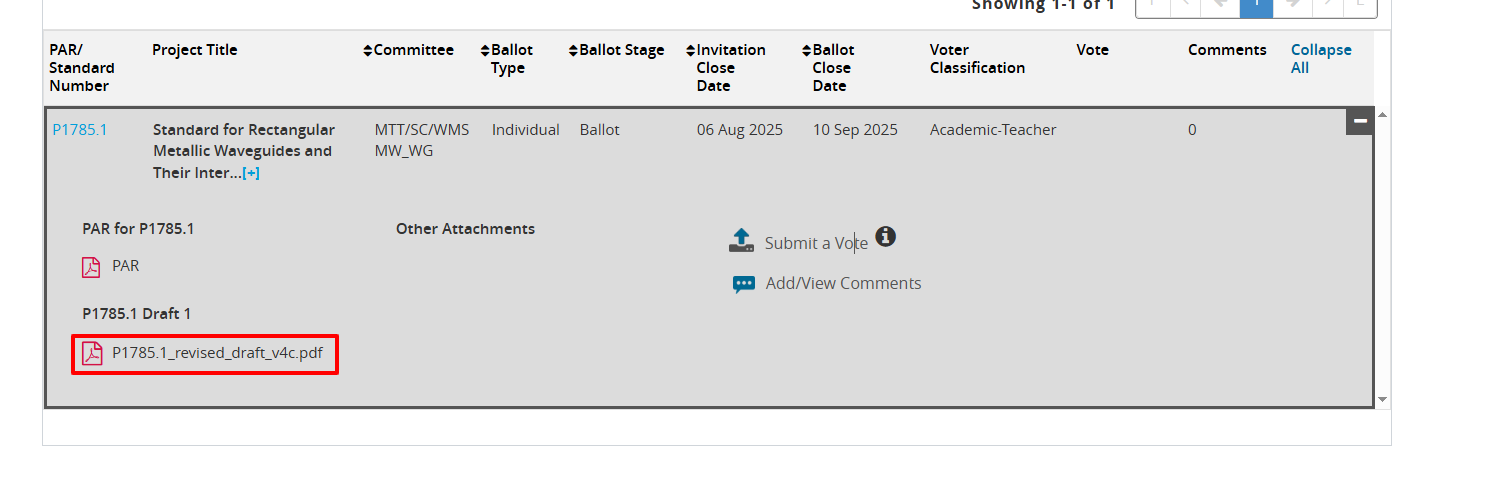This screenshot has width=1504, height=483.
Task: Click the PAR PDF file icon
Action: 91,267
